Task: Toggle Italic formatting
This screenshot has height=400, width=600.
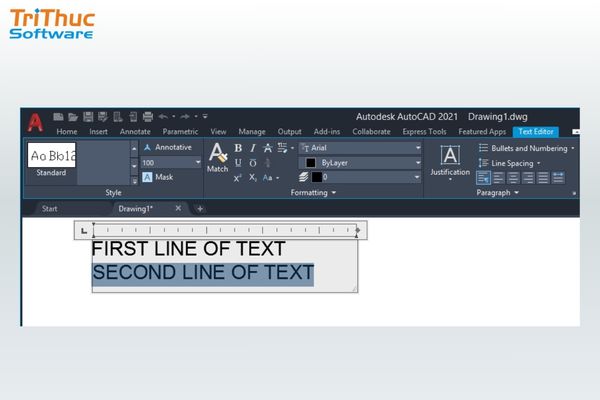Action: 253,148
